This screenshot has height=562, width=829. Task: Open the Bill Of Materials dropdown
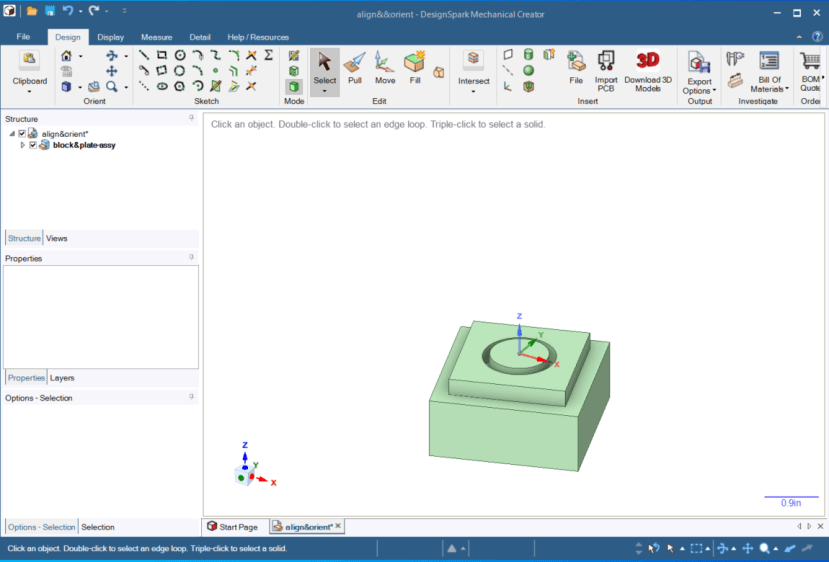click(x=787, y=89)
